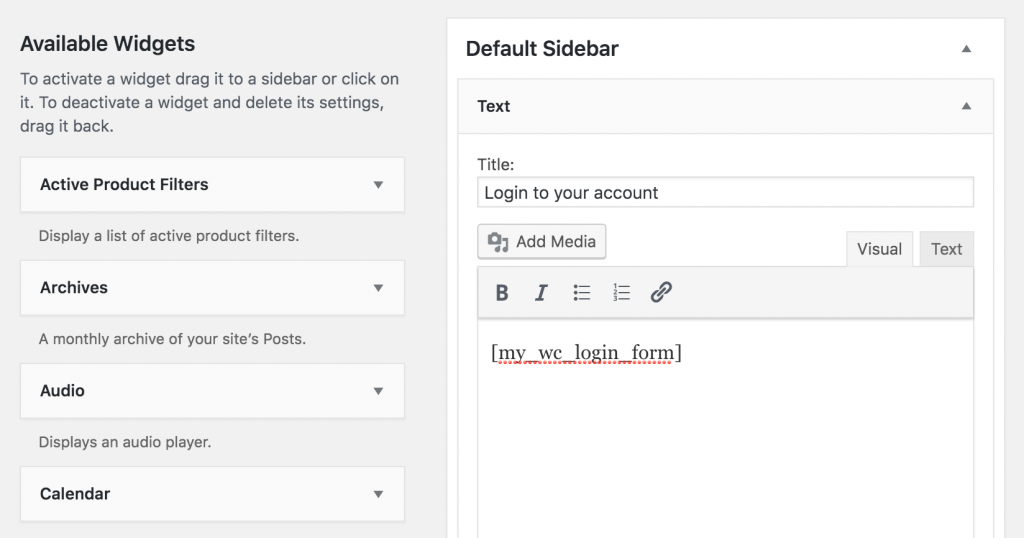Expand the Calendar widget arrow
This screenshot has height=538, width=1024.
coord(378,494)
